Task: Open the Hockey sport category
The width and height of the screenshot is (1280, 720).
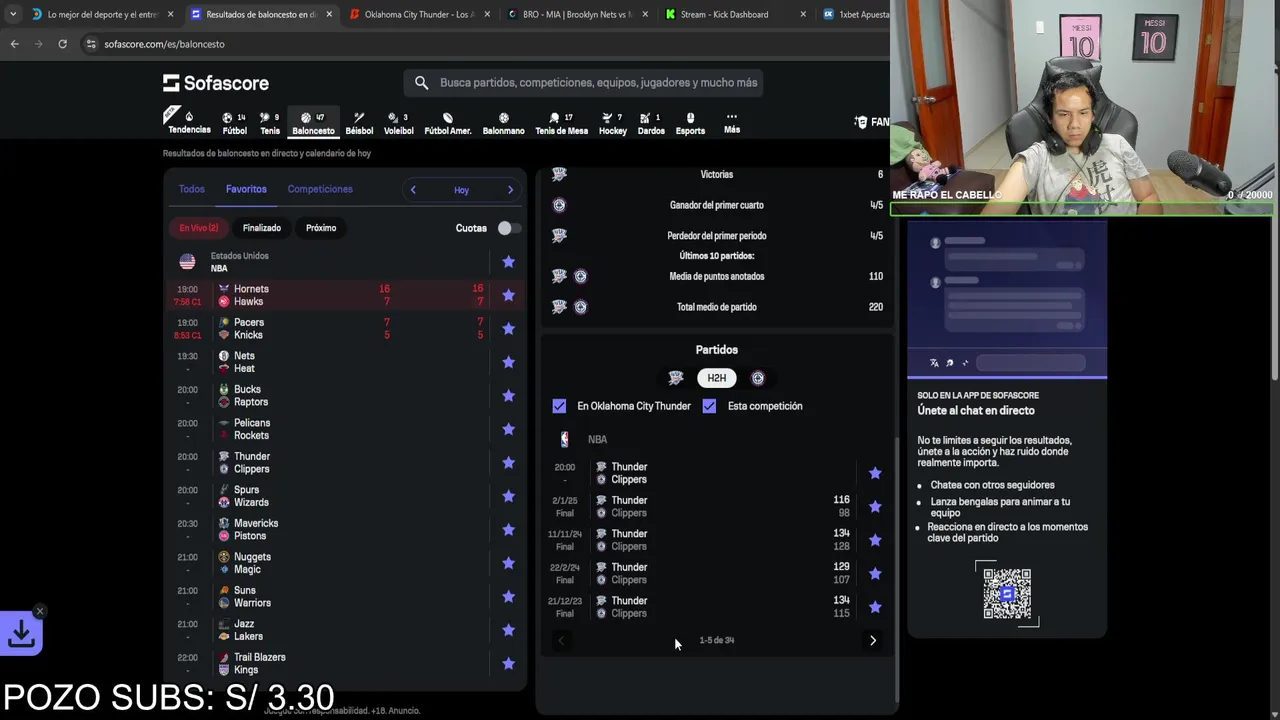Action: tap(613, 123)
